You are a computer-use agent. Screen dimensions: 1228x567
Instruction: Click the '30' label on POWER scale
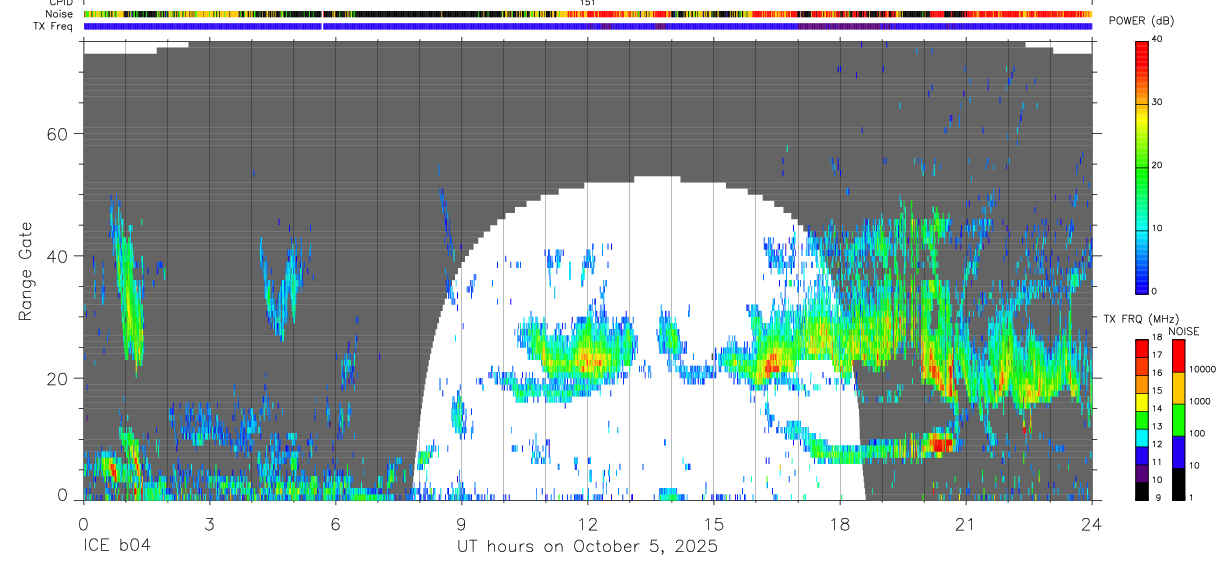tap(1159, 103)
